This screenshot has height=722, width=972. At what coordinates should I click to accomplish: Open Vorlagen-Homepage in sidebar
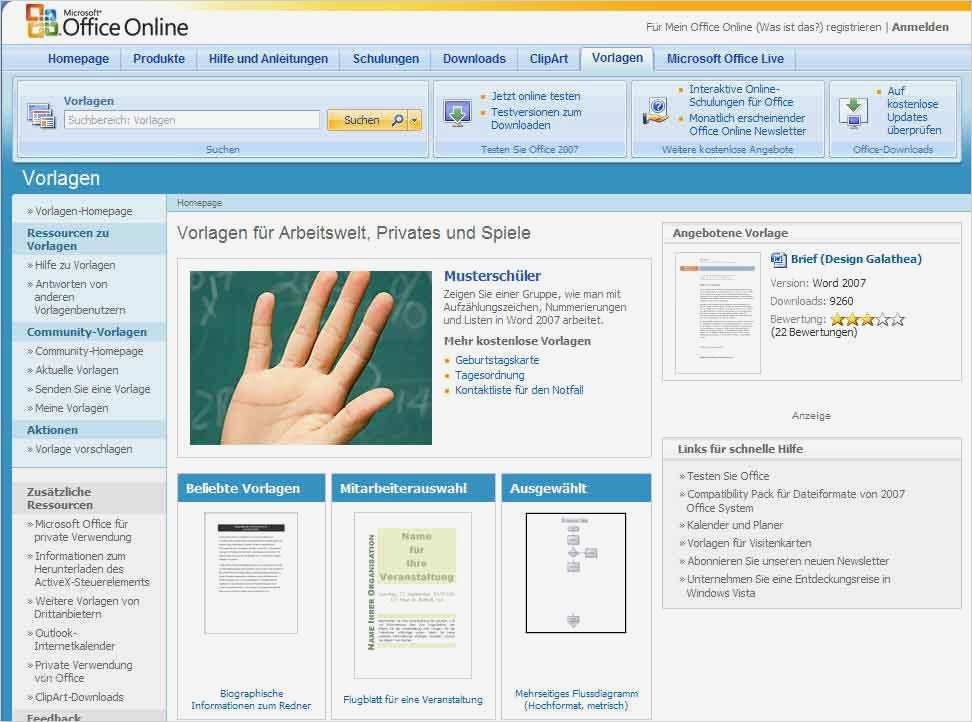tap(84, 211)
